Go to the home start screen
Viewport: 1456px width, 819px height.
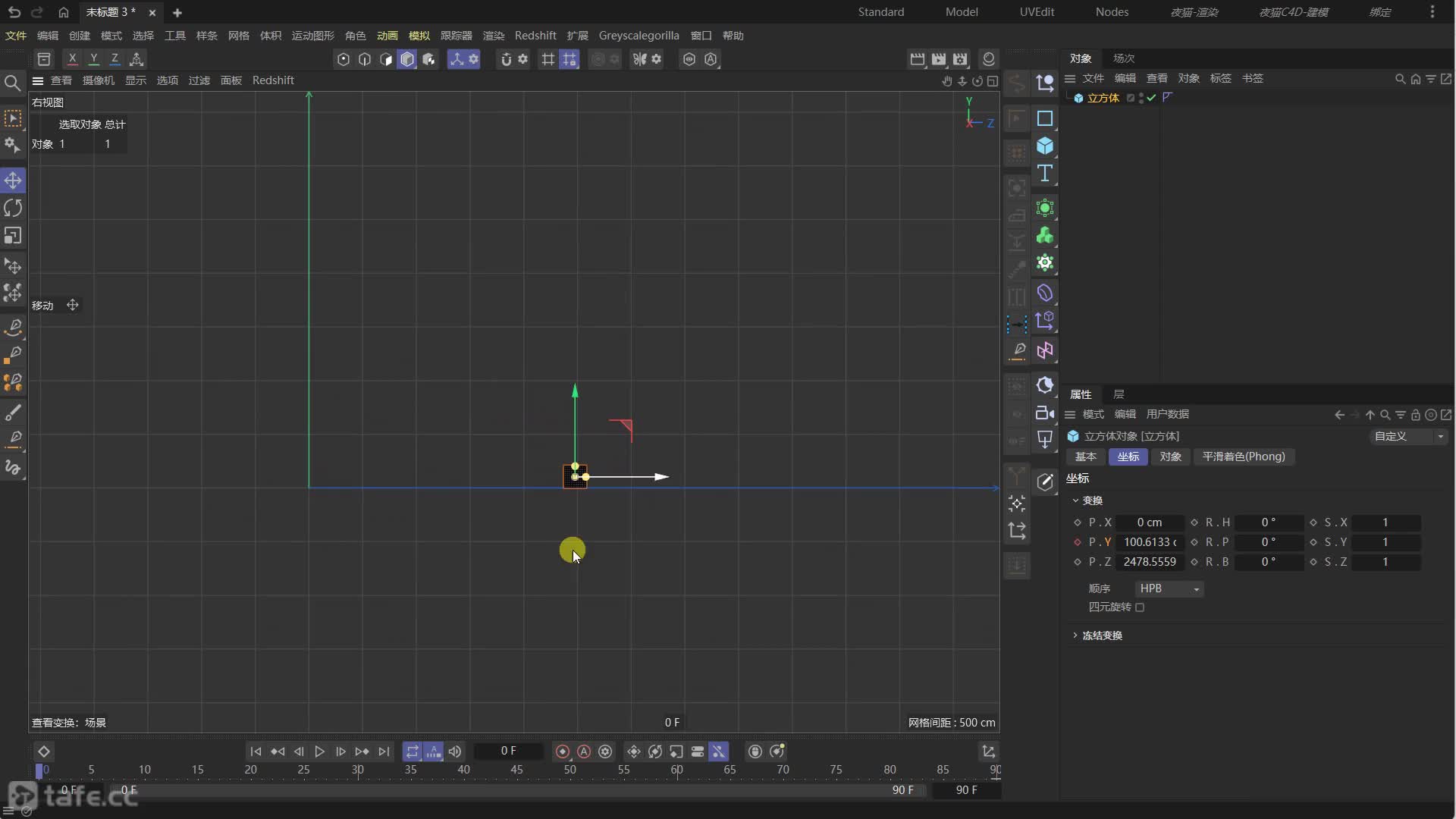pos(64,12)
